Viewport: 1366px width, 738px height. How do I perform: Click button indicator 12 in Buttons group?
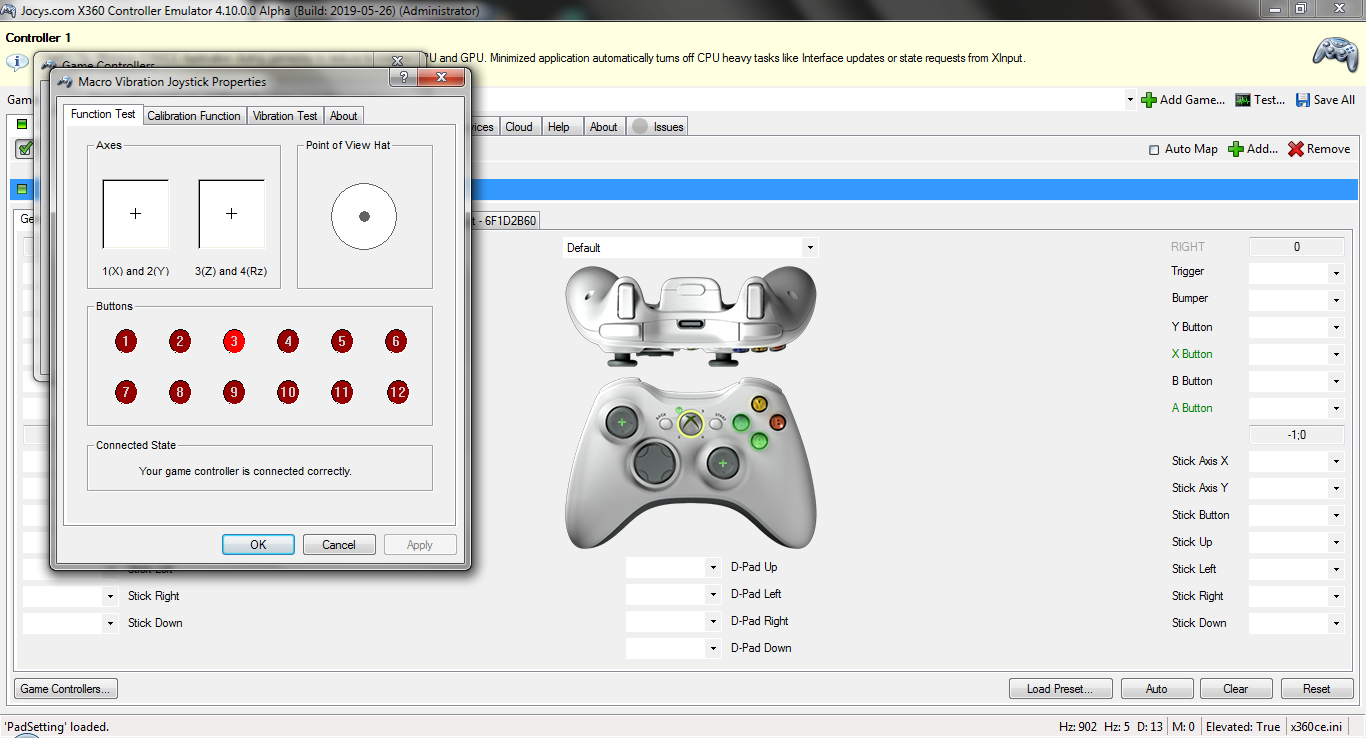tap(398, 392)
